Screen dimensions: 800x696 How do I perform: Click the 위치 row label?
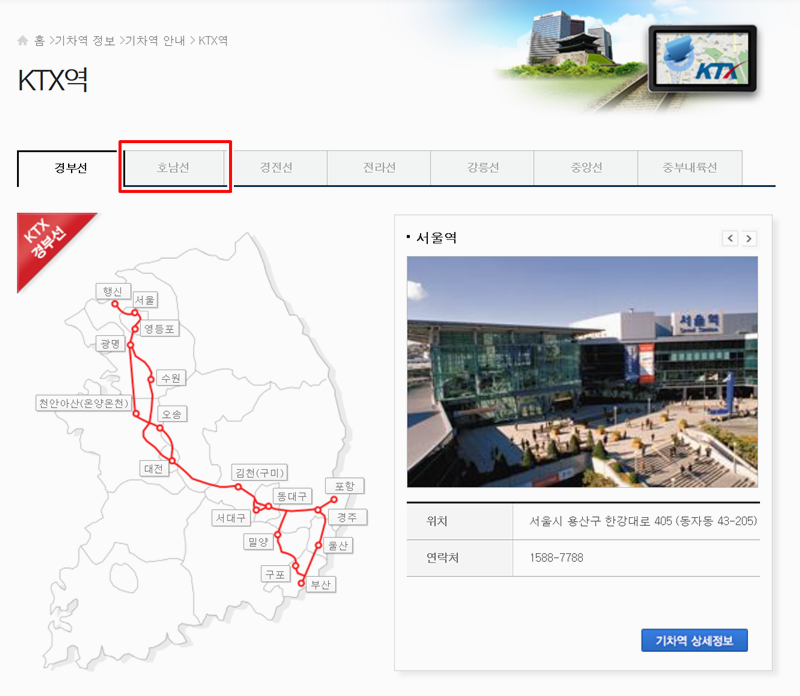tap(437, 521)
